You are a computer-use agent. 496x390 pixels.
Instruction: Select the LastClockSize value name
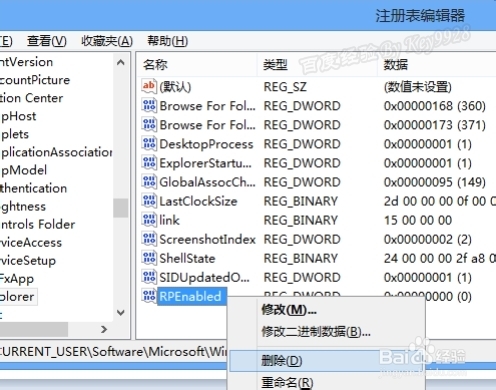[198, 201]
